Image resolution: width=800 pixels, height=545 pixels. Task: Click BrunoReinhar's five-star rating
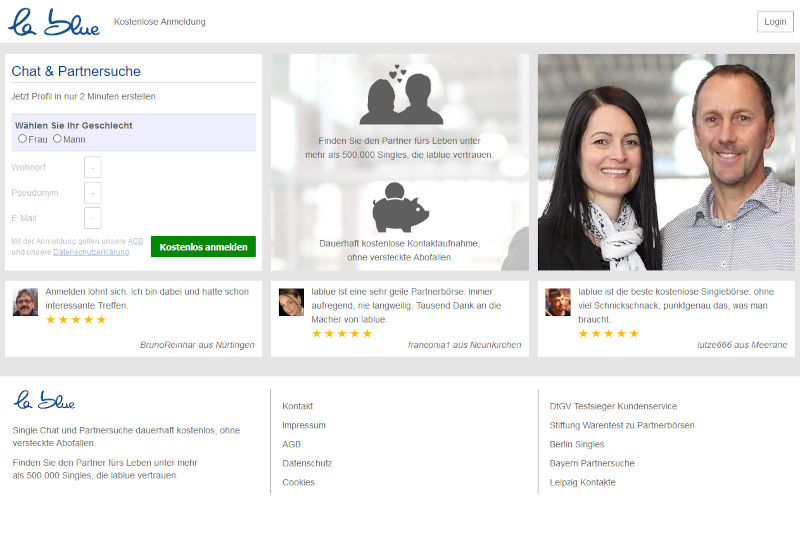point(76,320)
